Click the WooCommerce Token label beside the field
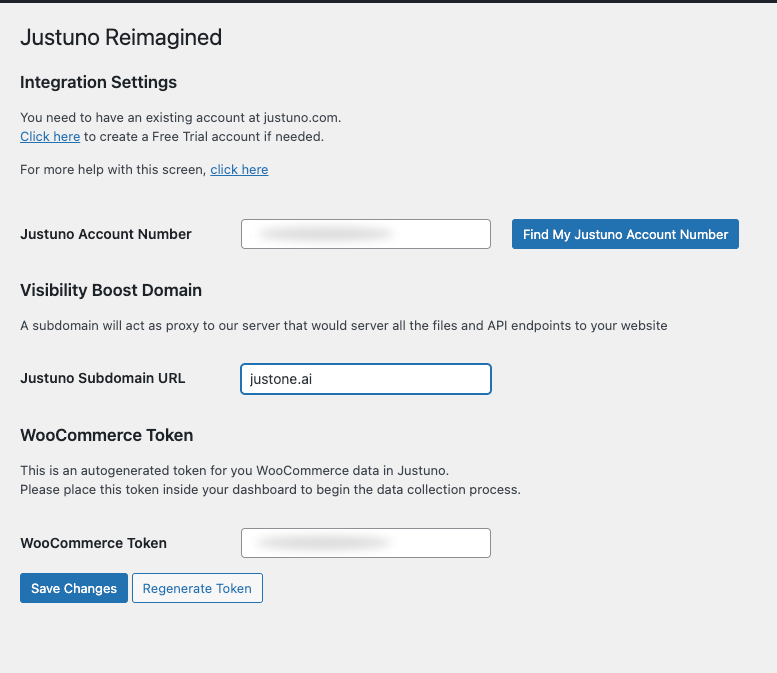 [93, 543]
